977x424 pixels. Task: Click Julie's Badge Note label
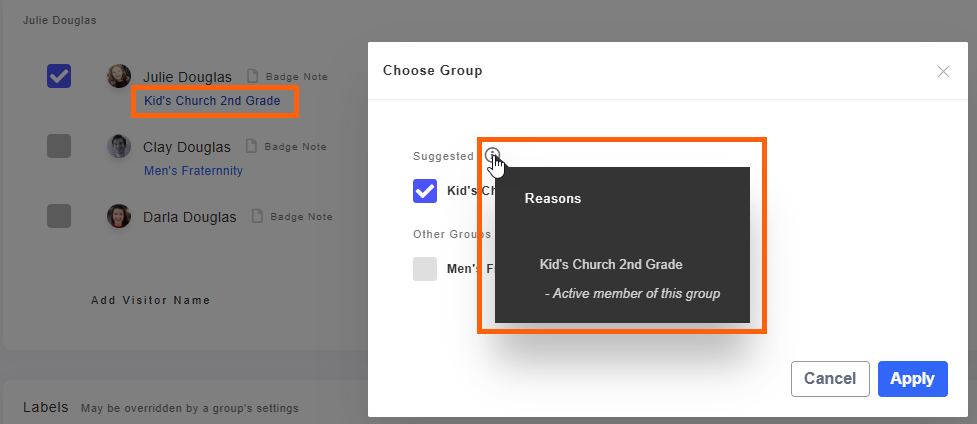click(x=296, y=77)
